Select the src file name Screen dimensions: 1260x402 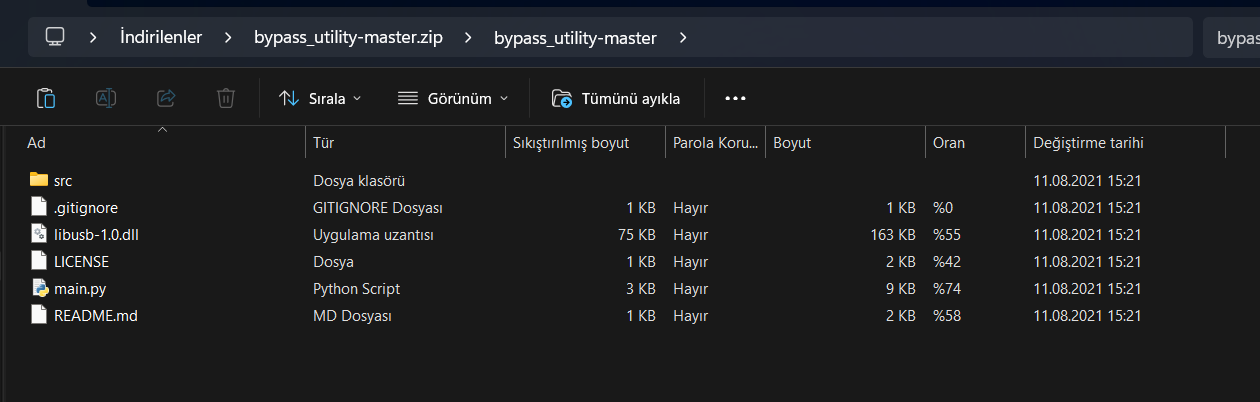click(x=63, y=181)
